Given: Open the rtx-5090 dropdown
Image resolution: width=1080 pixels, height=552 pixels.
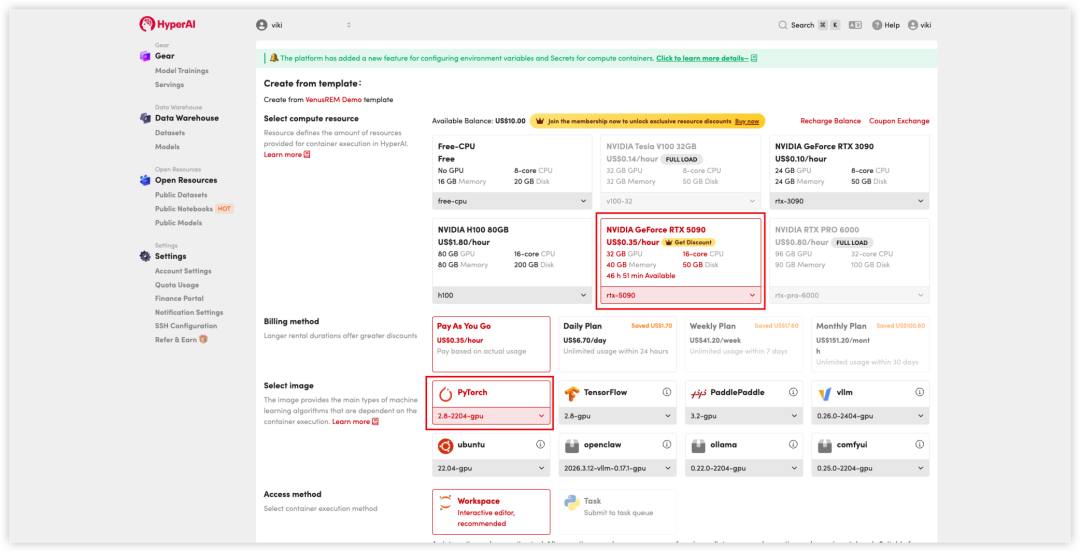Looking at the screenshot, I should [x=681, y=295].
